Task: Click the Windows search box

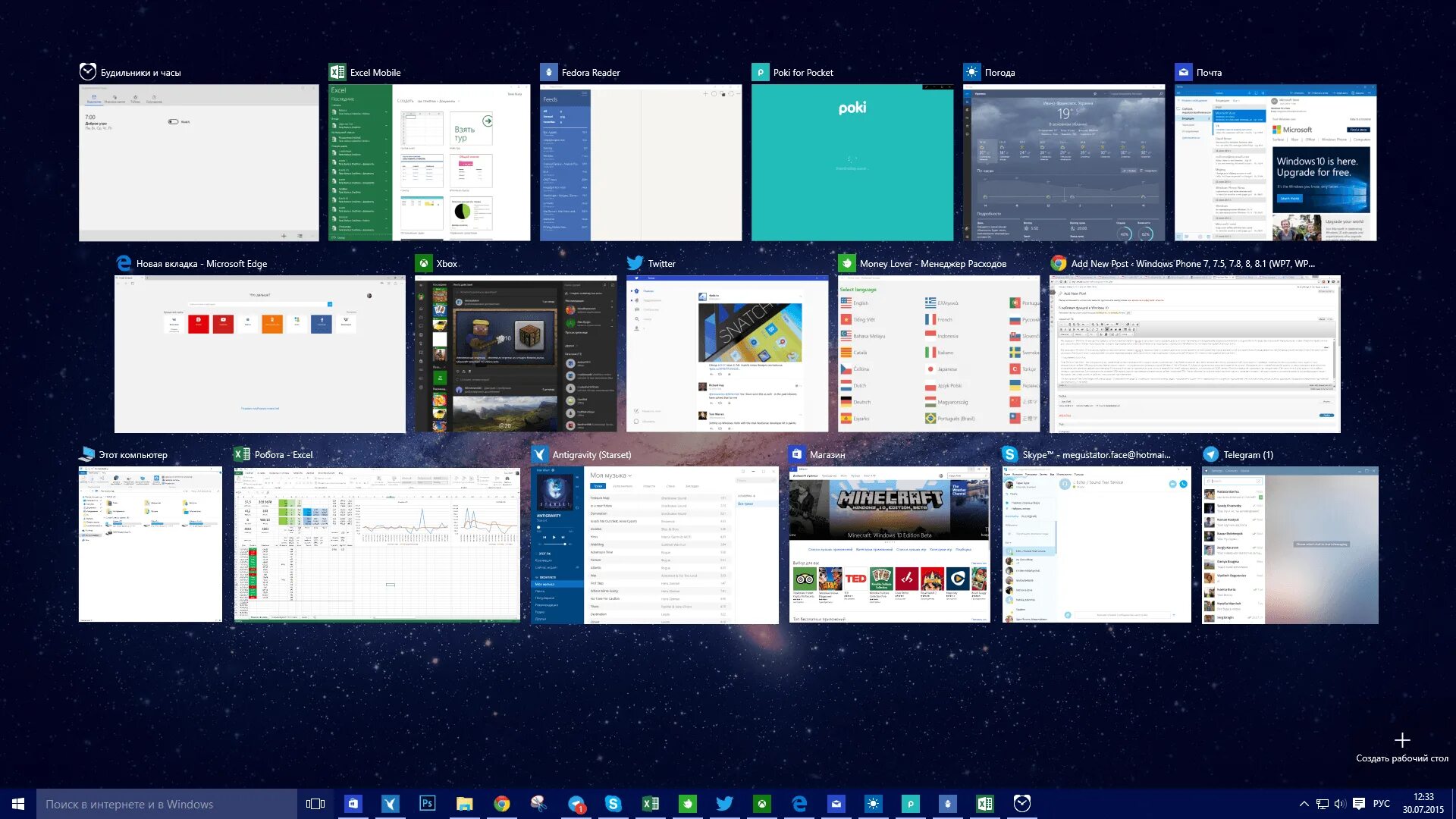Action: [167, 804]
